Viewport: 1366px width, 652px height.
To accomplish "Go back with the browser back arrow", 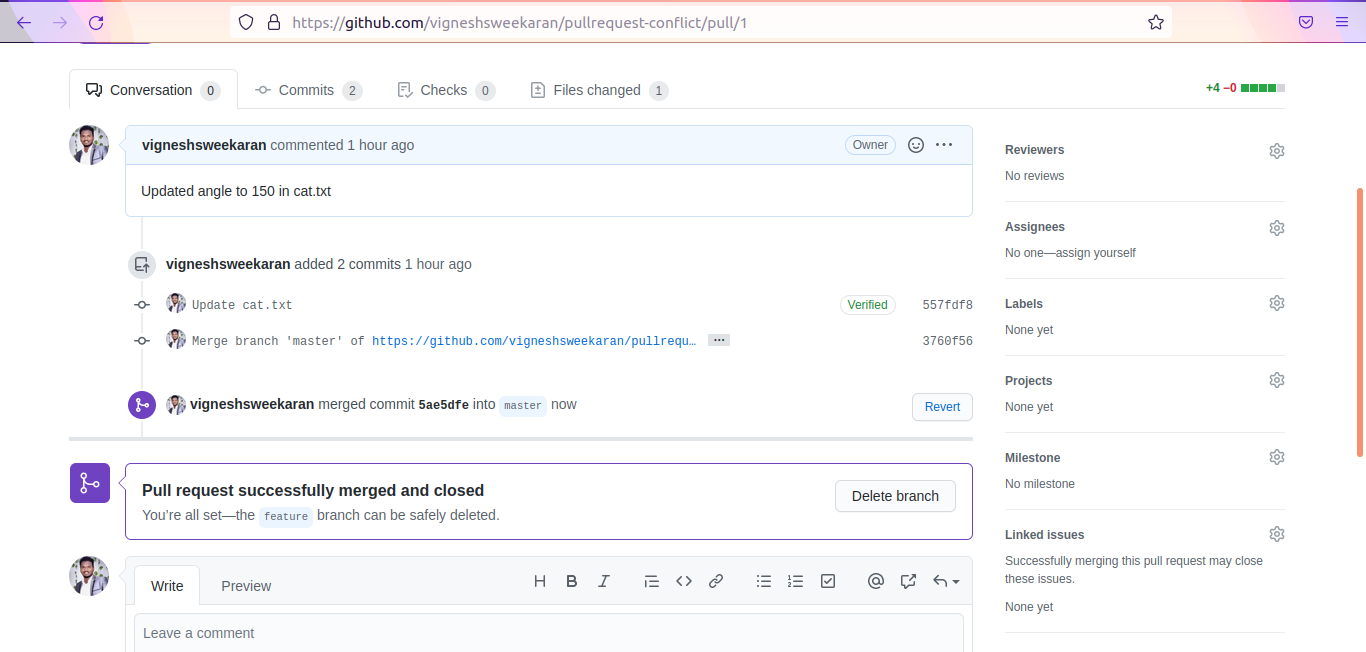I will click(x=24, y=22).
